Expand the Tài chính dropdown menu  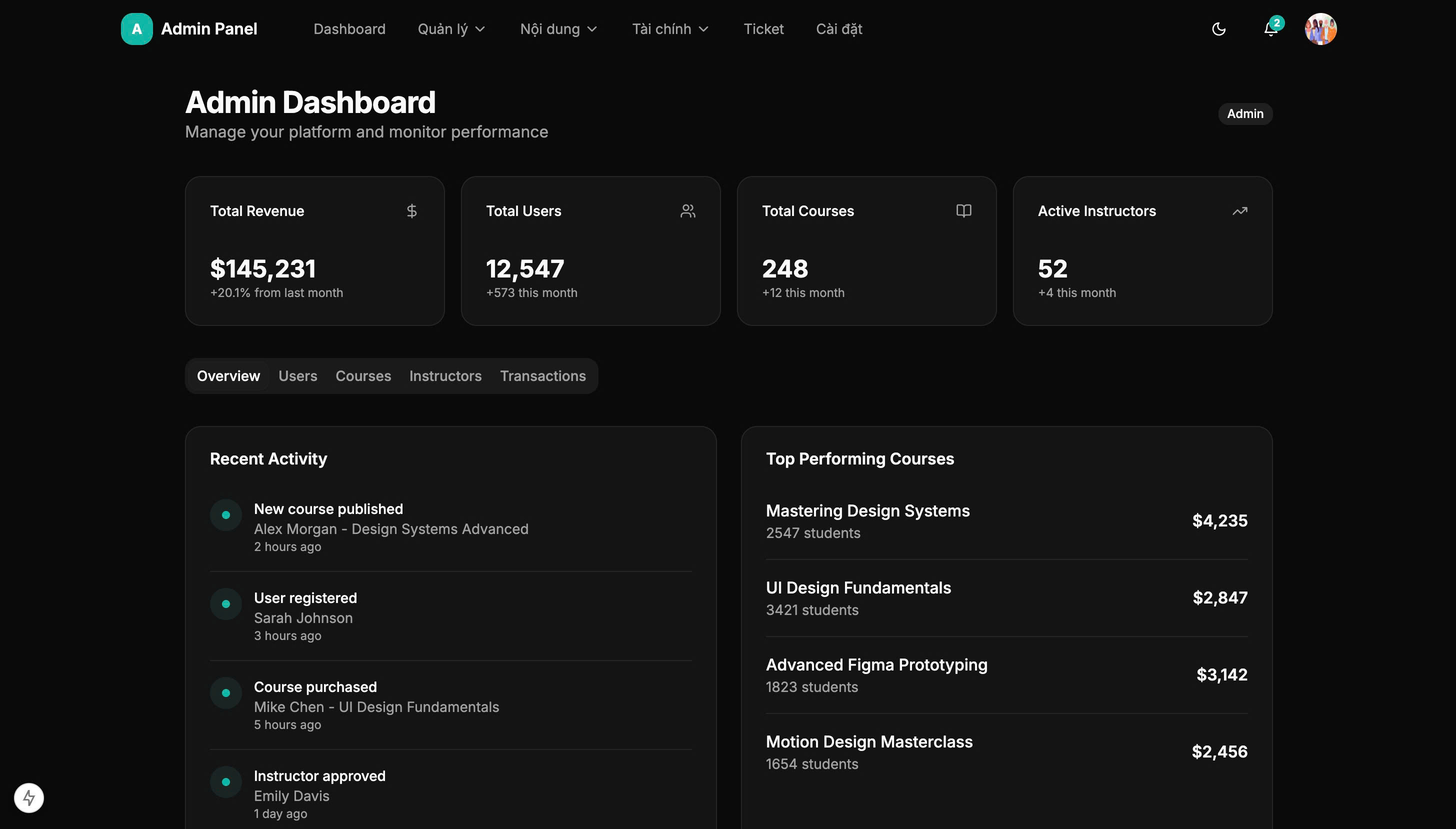pyautogui.click(x=670, y=29)
